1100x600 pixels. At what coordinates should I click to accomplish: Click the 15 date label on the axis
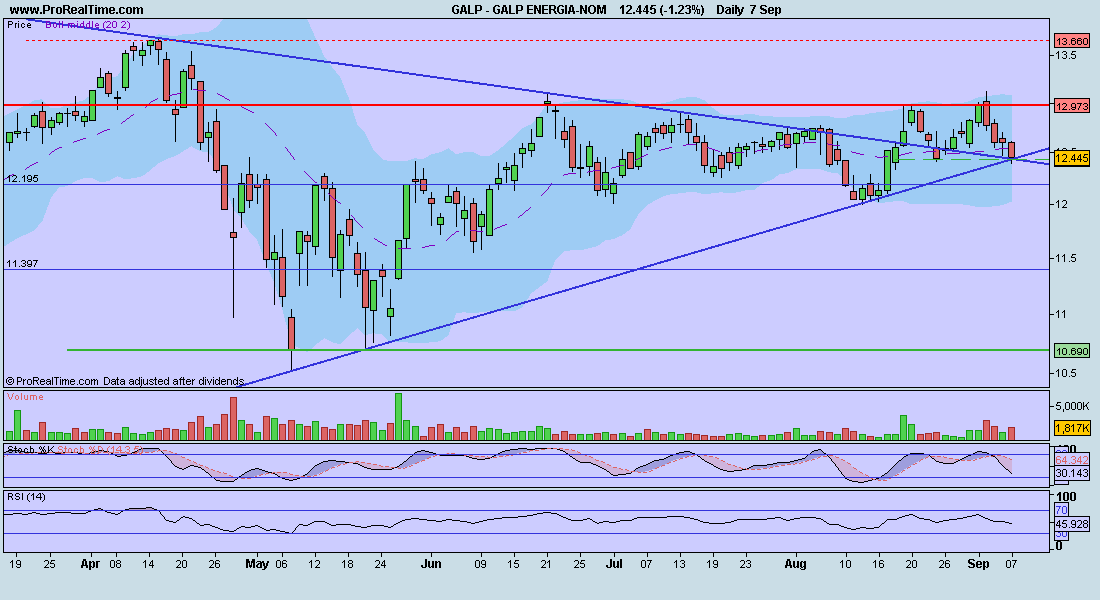[x=514, y=564]
